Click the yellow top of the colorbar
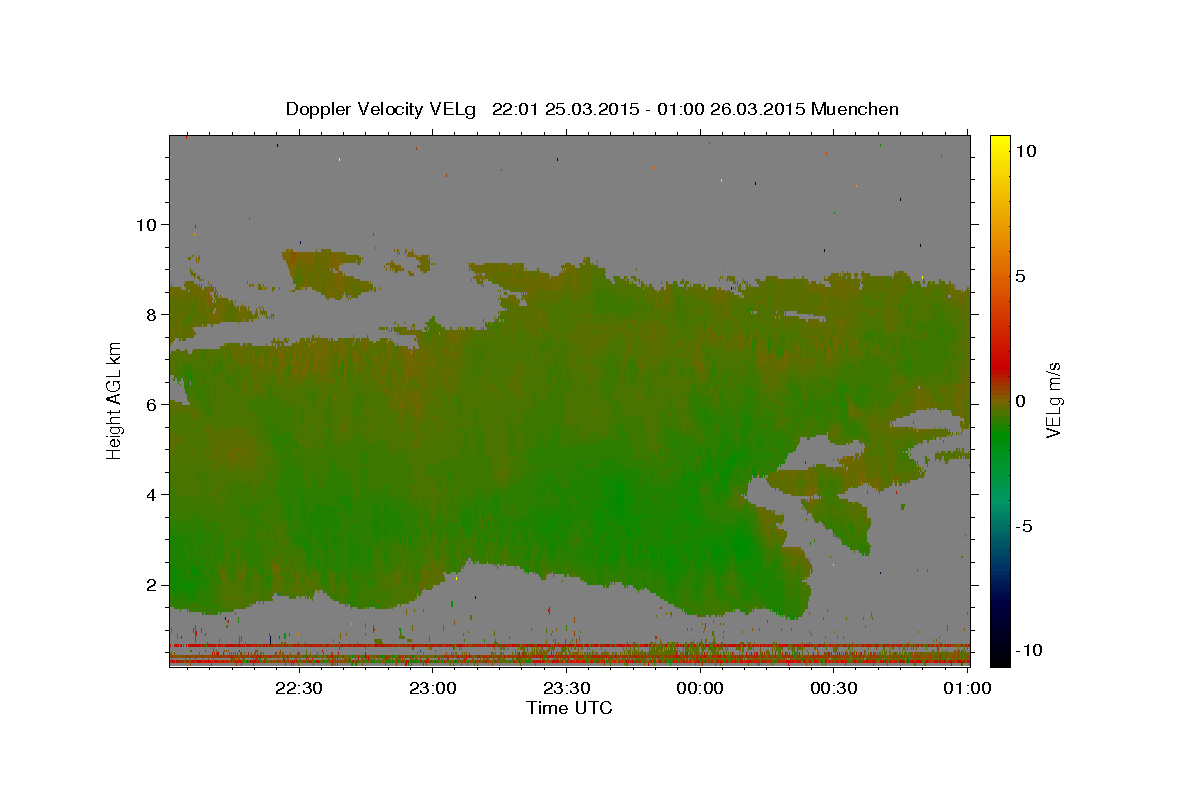Viewport: 1200px width, 800px height. tap(1000, 145)
